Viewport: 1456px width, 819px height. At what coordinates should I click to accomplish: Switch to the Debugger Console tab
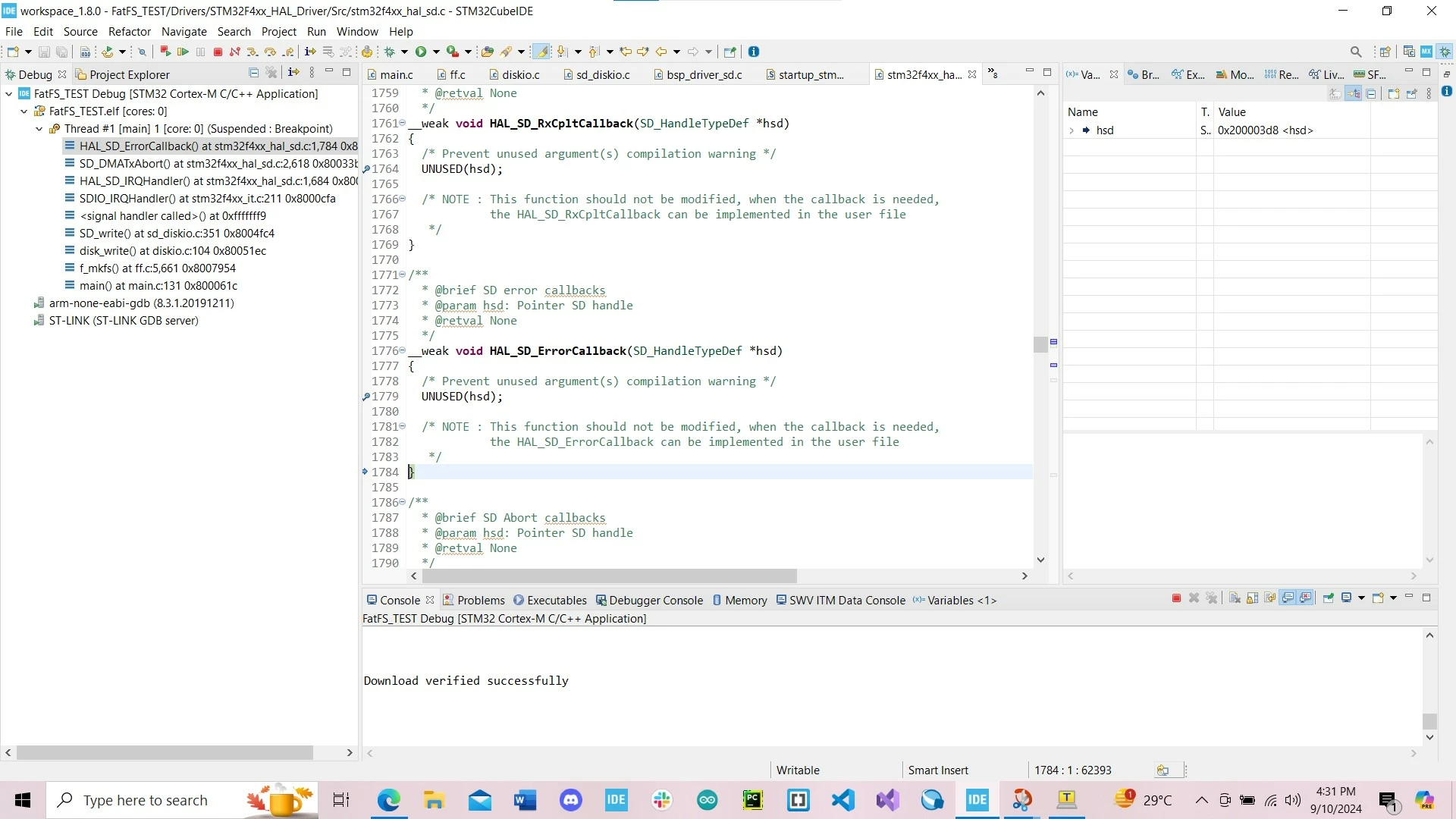pyautogui.click(x=650, y=600)
